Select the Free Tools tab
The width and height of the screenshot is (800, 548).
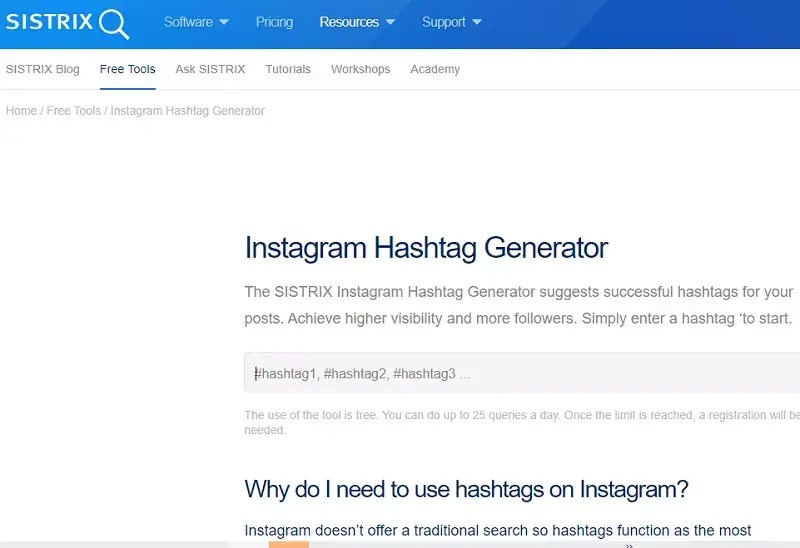(x=128, y=69)
